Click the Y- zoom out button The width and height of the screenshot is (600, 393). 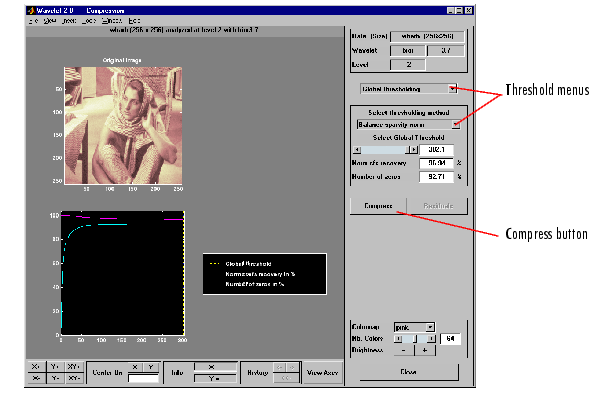pos(55,378)
